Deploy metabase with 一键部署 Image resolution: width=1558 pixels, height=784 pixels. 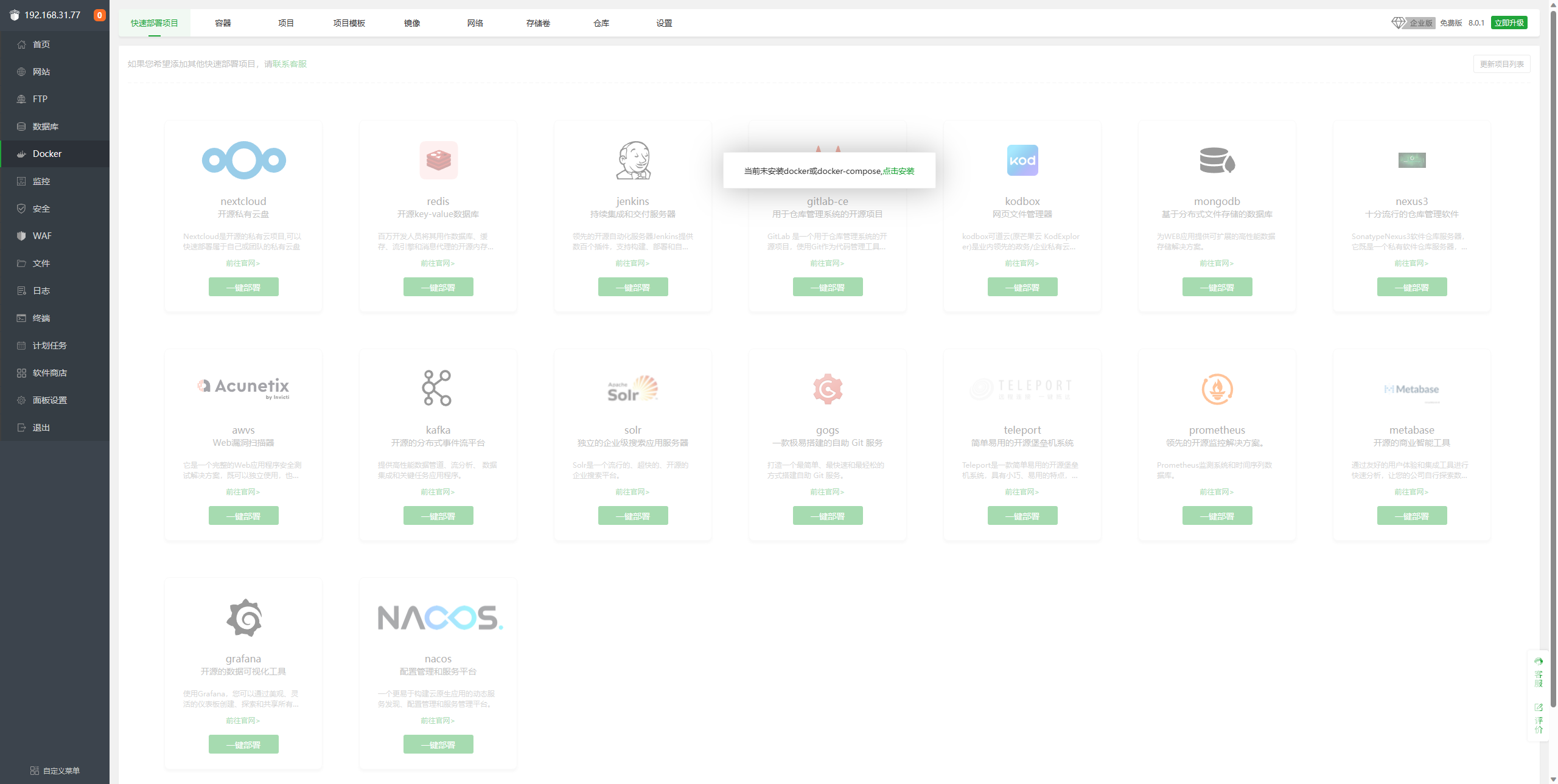click(x=1412, y=516)
